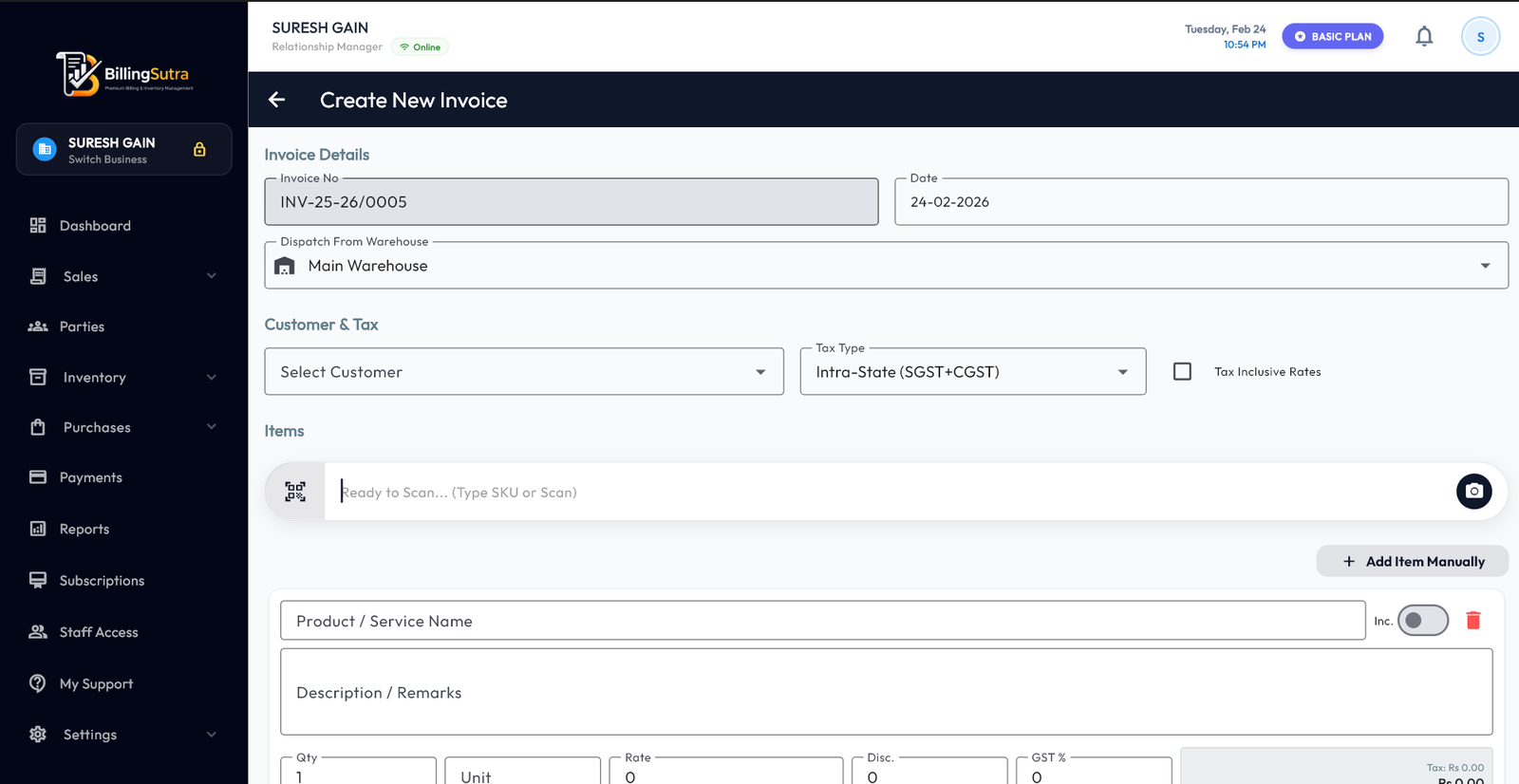This screenshot has height=784, width=1519.
Task: Click the GST % field
Action: click(x=1094, y=771)
